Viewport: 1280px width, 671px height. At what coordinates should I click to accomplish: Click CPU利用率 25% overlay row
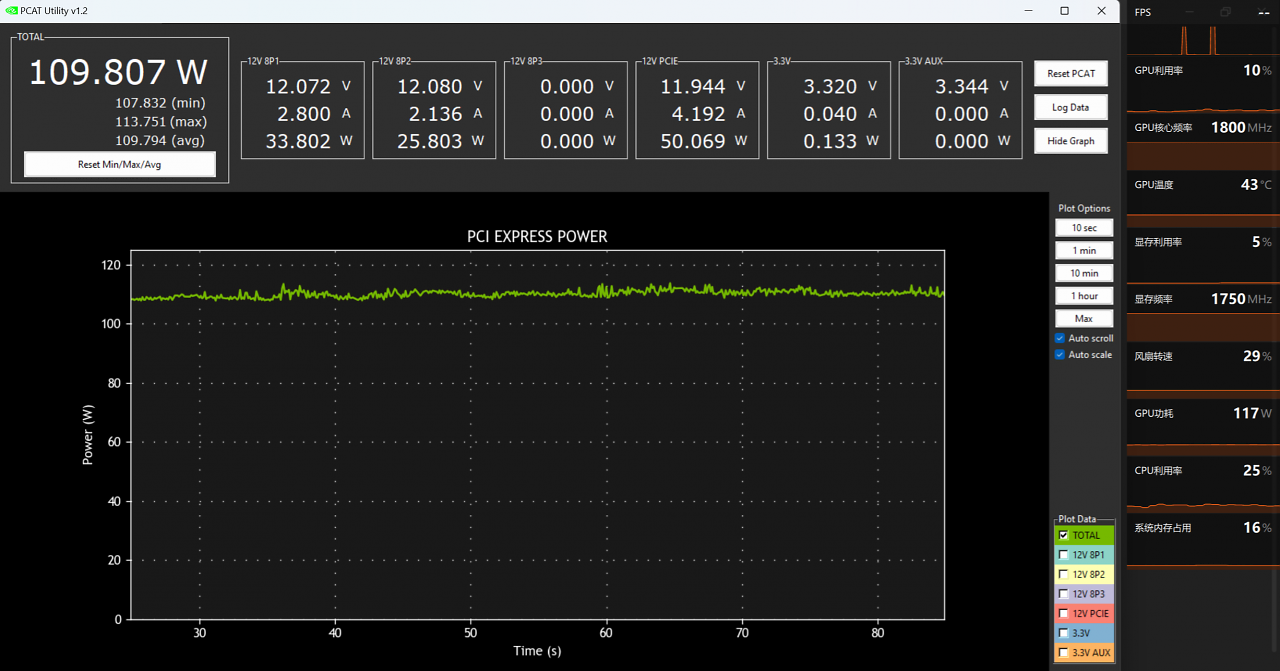pos(1203,470)
